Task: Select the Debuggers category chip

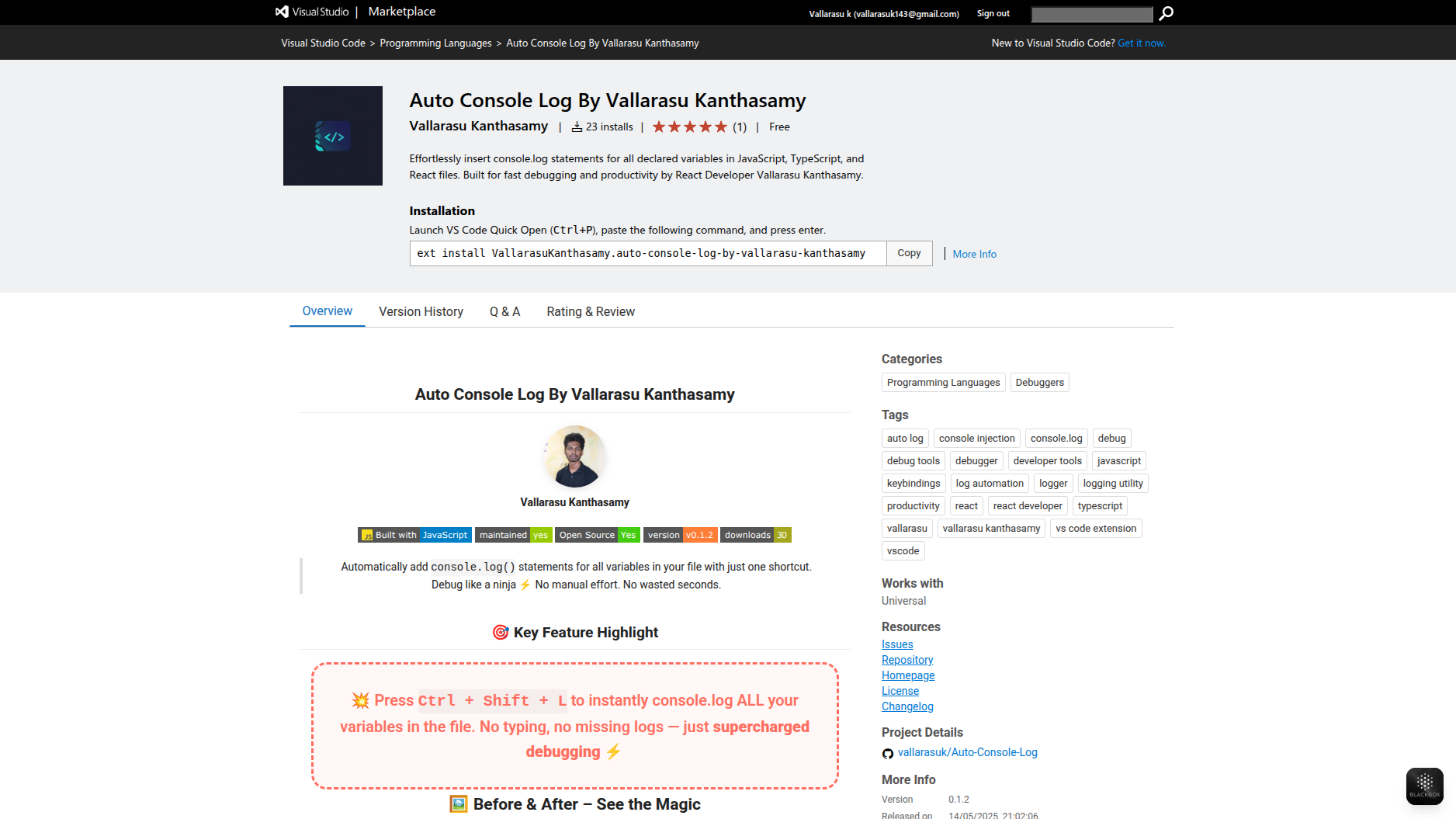Action: [x=1039, y=382]
